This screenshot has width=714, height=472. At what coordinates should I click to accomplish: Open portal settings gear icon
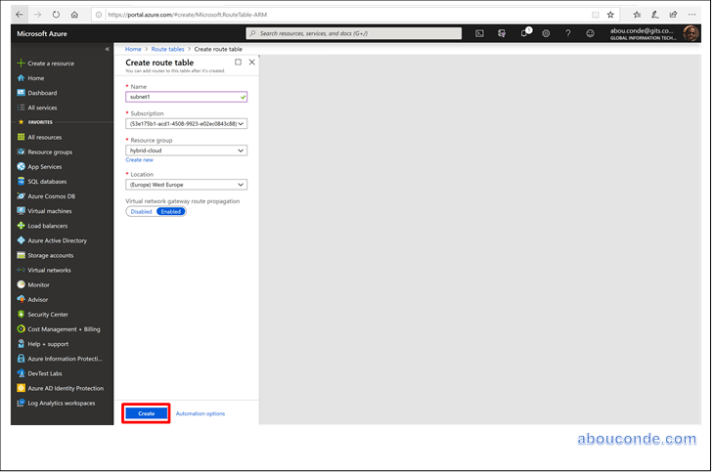pos(546,33)
